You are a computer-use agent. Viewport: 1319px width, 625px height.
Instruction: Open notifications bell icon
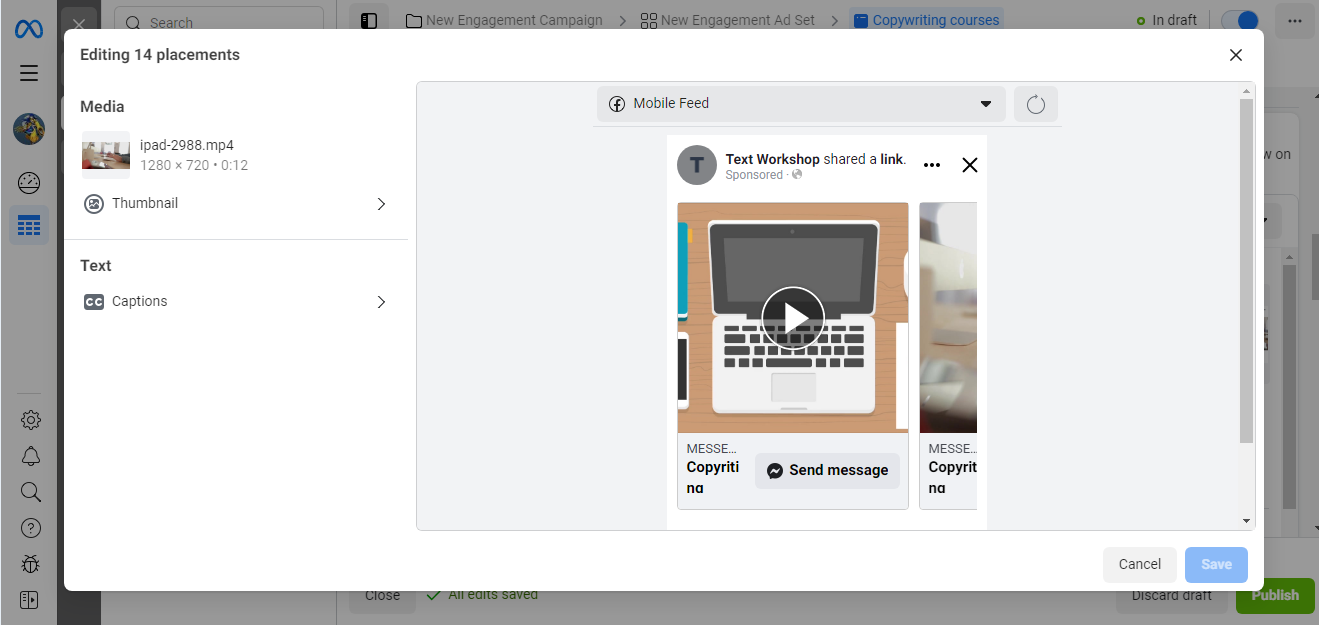(30, 456)
